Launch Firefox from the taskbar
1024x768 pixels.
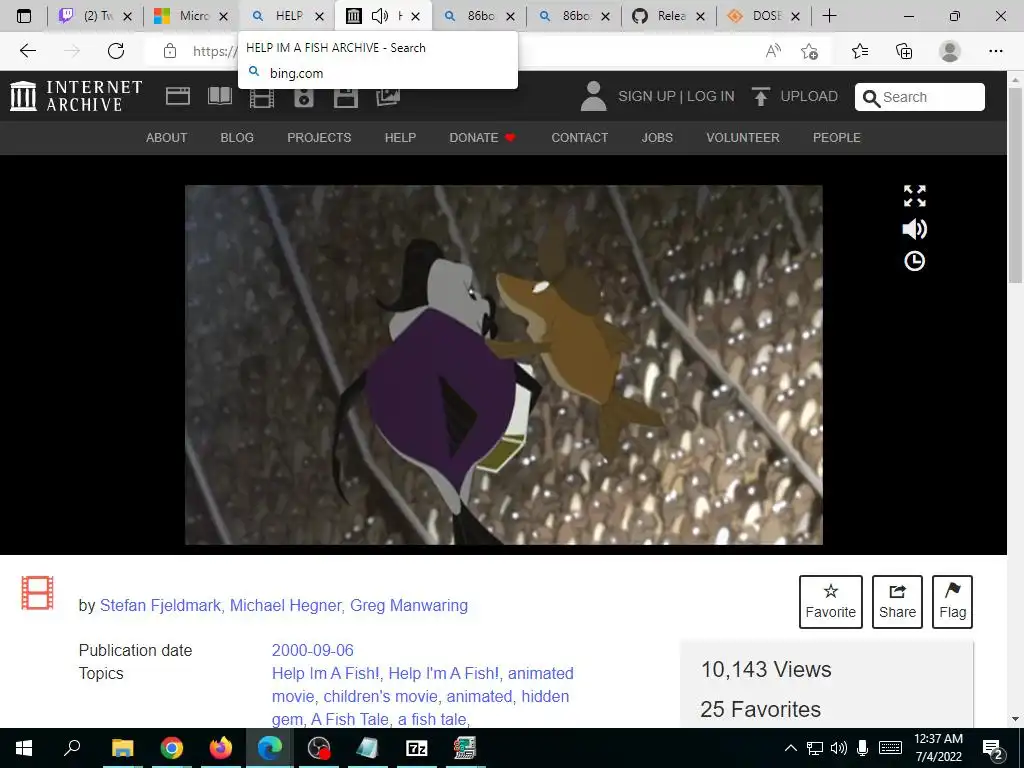click(221, 748)
